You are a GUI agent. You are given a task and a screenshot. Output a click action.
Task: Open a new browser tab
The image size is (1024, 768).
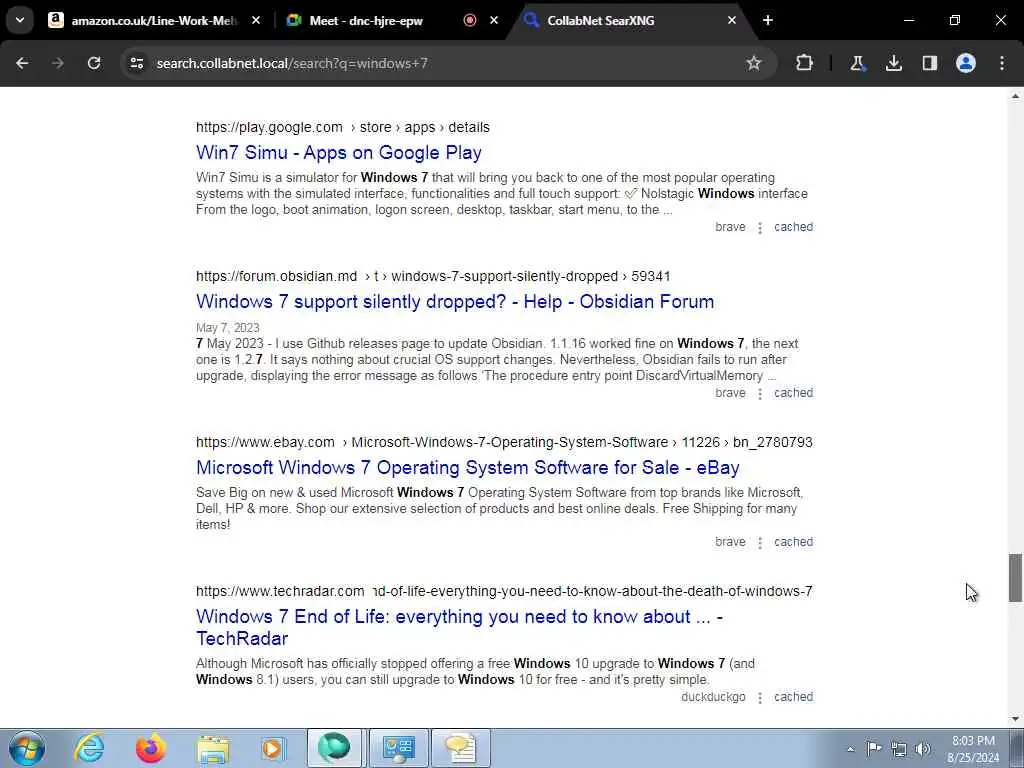768,20
